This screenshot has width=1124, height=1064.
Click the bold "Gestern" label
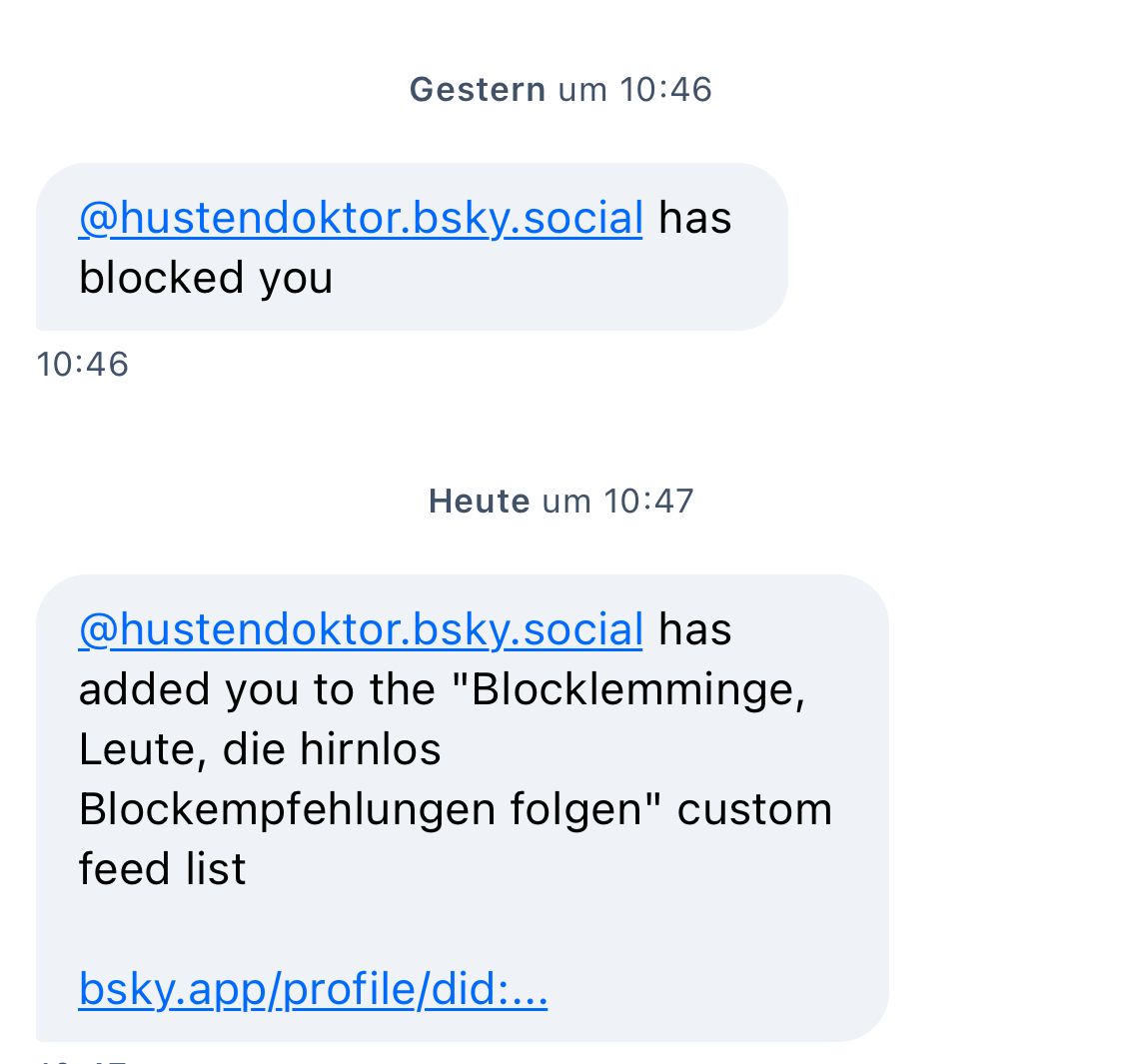478,90
